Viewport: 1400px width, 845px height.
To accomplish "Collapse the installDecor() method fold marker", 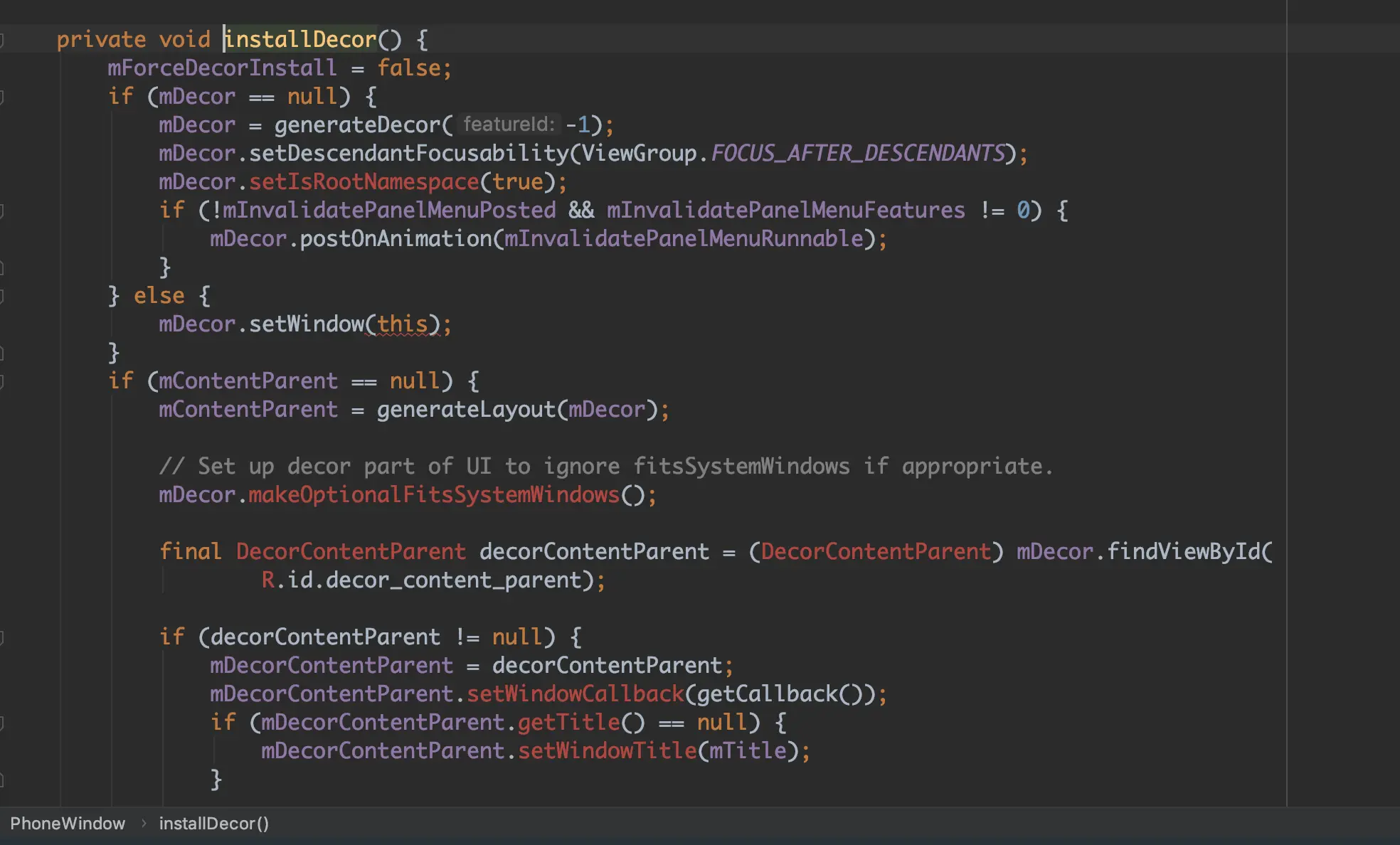I will pyautogui.click(x=2, y=40).
